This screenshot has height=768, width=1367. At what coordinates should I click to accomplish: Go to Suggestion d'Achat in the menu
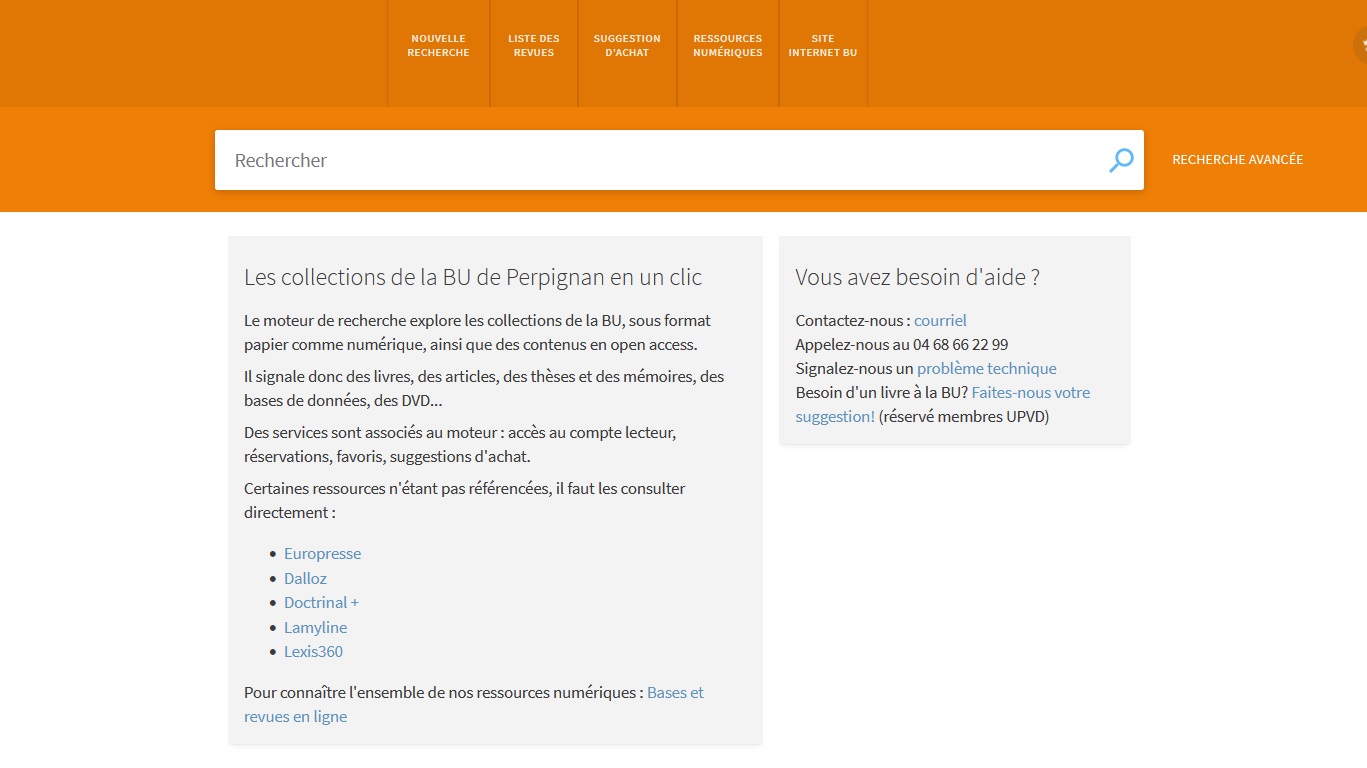coord(627,46)
